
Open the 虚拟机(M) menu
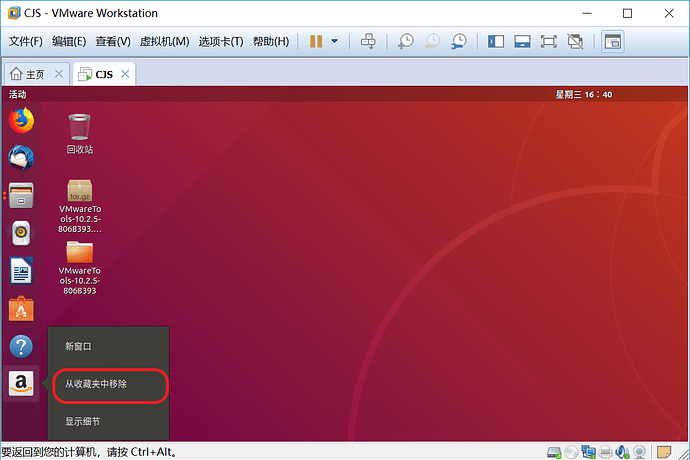point(164,41)
